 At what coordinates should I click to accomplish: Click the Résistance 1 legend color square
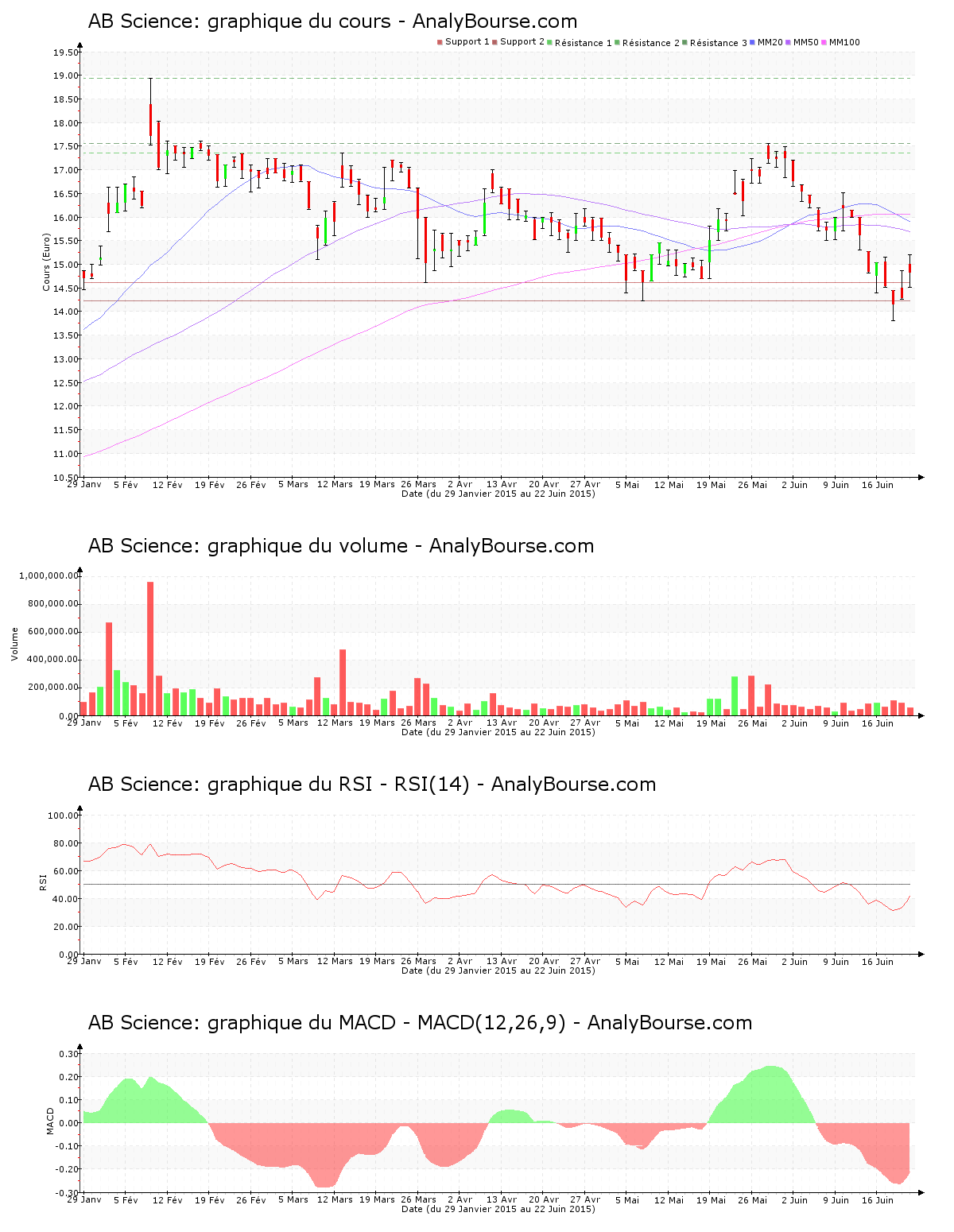tap(549, 42)
